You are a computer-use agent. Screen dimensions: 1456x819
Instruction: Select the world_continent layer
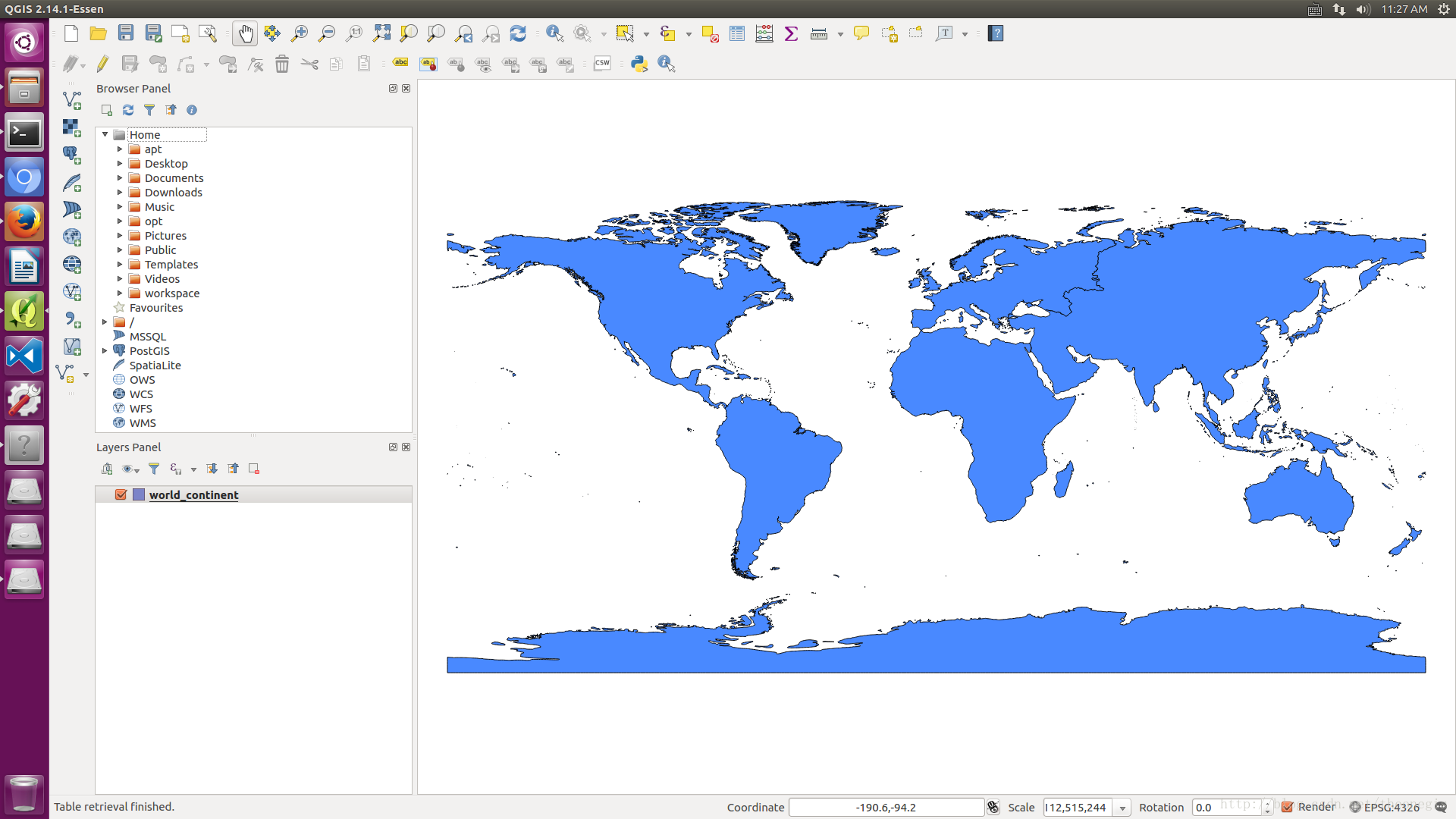point(193,494)
